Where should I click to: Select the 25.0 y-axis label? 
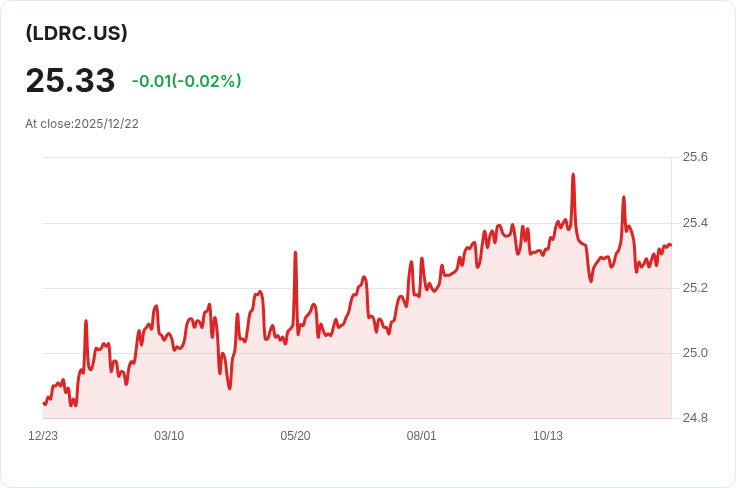[x=695, y=353]
